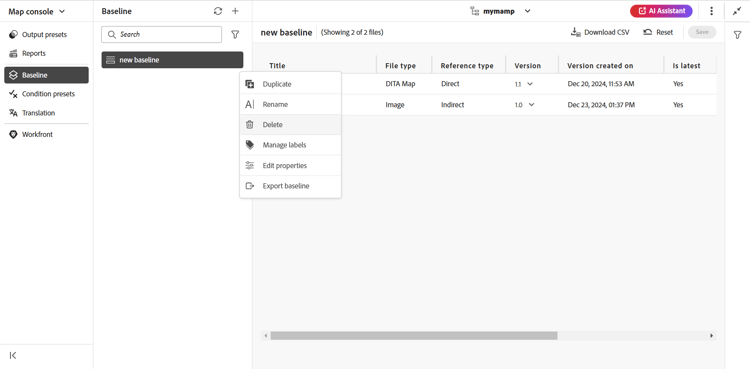The width and height of the screenshot is (750, 369).
Task: Click the refresh baseline list icon
Action: click(x=218, y=11)
